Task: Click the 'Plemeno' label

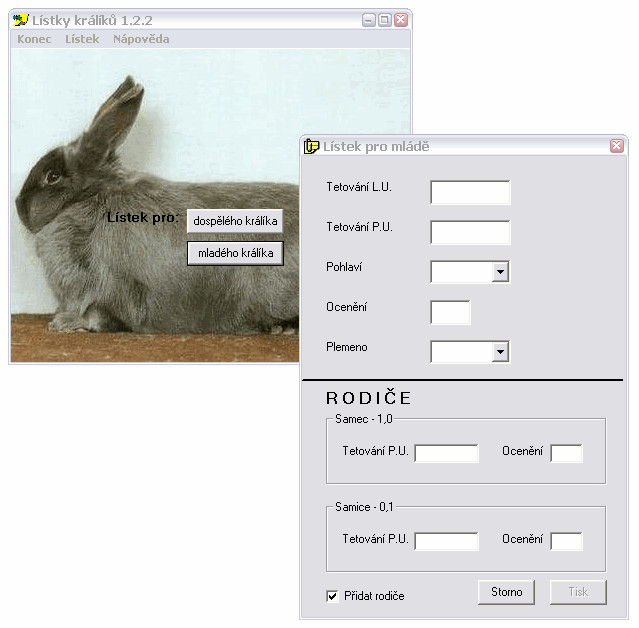Action: (347, 347)
